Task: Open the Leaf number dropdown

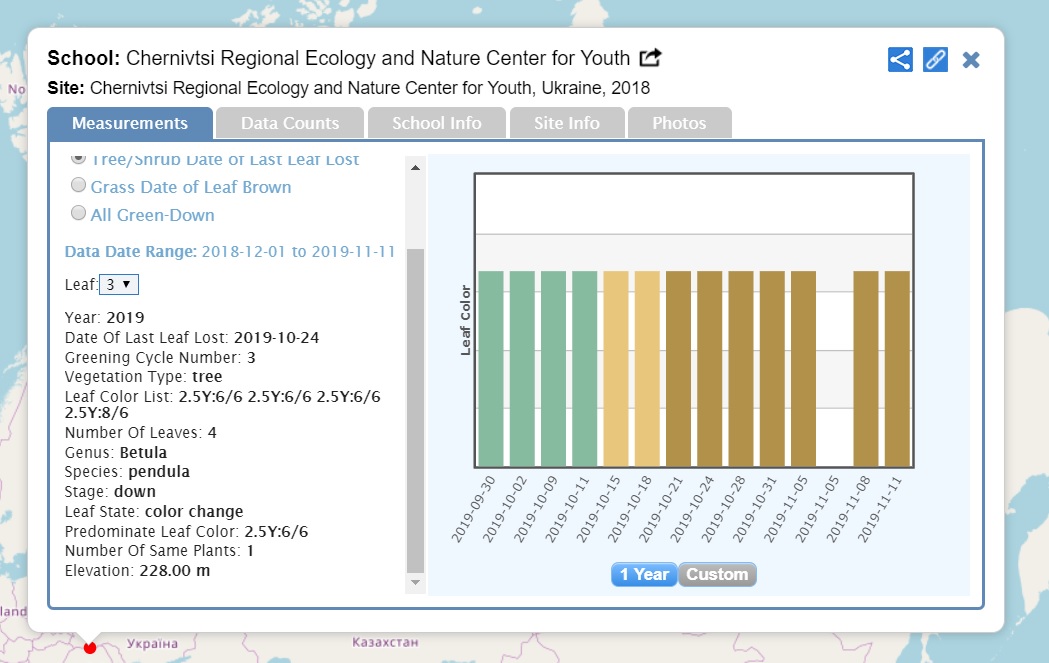Action: pos(119,285)
